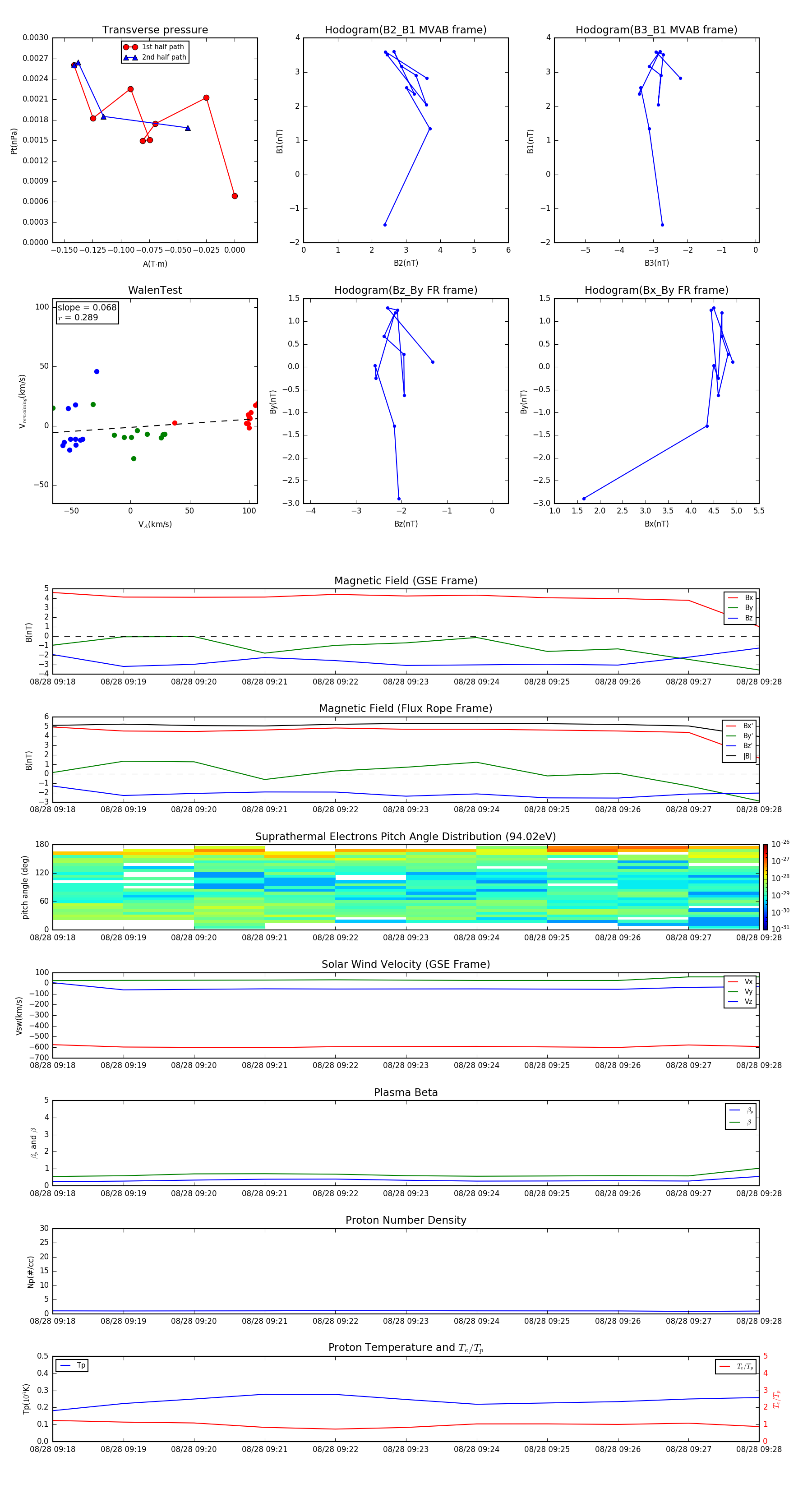This screenshot has height=1489, width=812.
Task: Select "By'" in flux rope legend
Action: coord(740,736)
